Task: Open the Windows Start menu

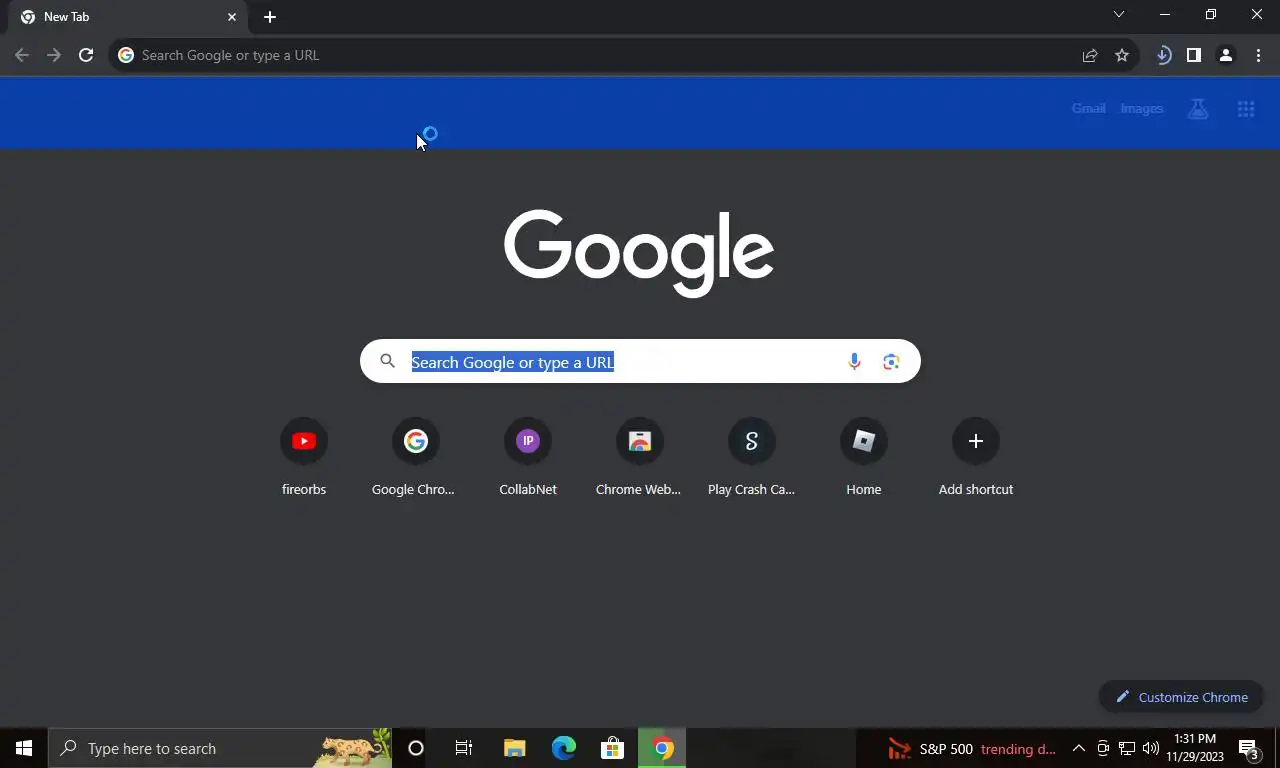Action: [x=24, y=748]
